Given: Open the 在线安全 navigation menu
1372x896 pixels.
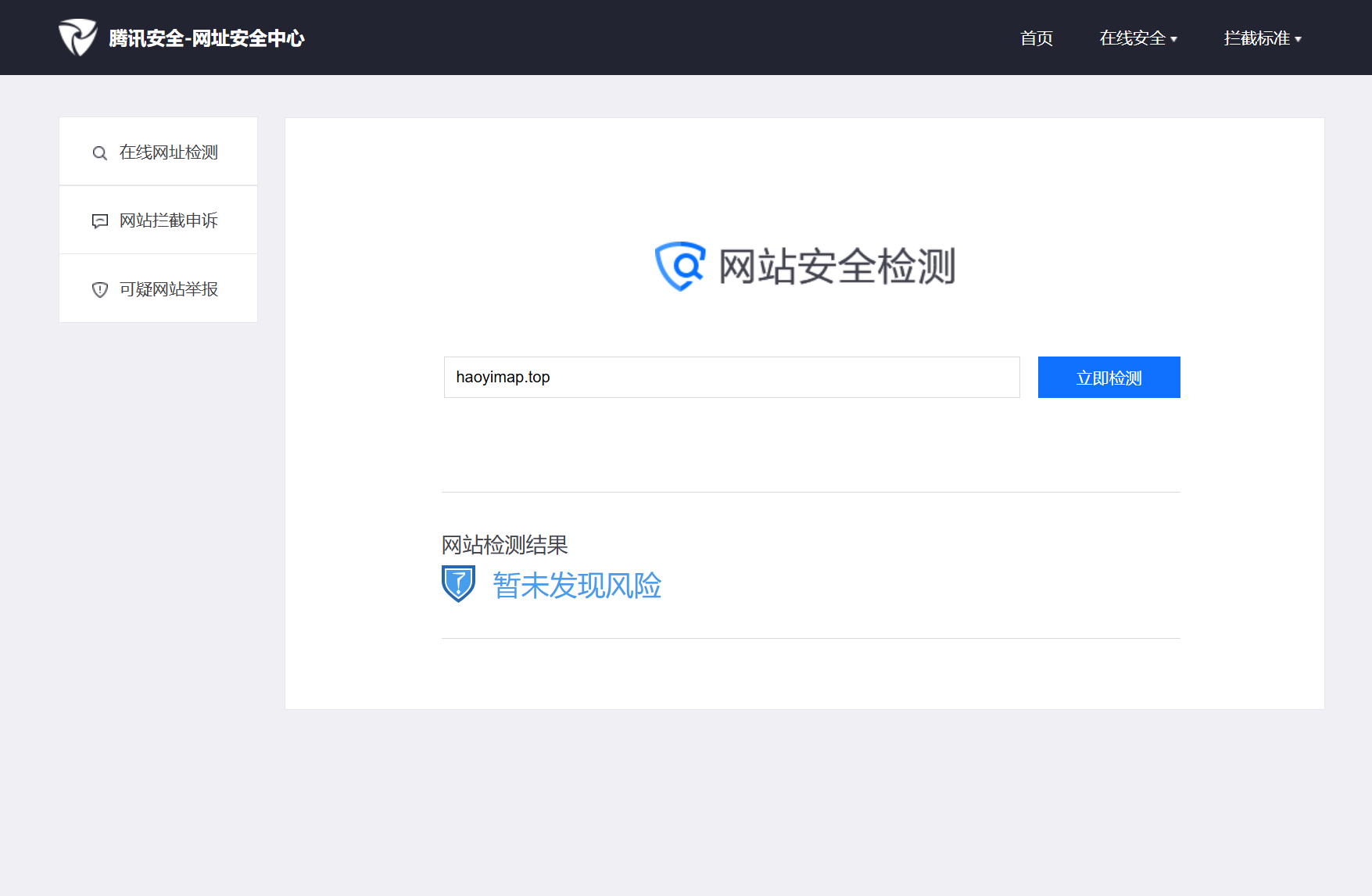Looking at the screenshot, I should [1138, 38].
